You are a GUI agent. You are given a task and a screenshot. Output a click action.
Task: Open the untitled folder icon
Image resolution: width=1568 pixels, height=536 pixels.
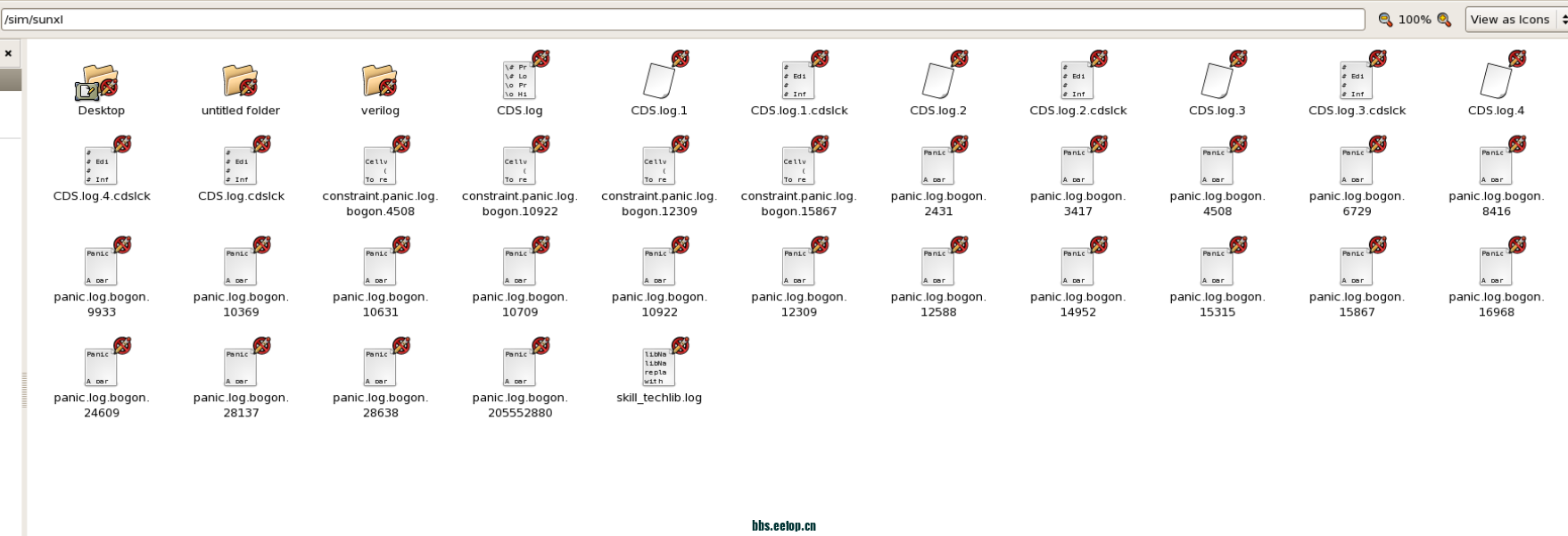pyautogui.click(x=240, y=82)
